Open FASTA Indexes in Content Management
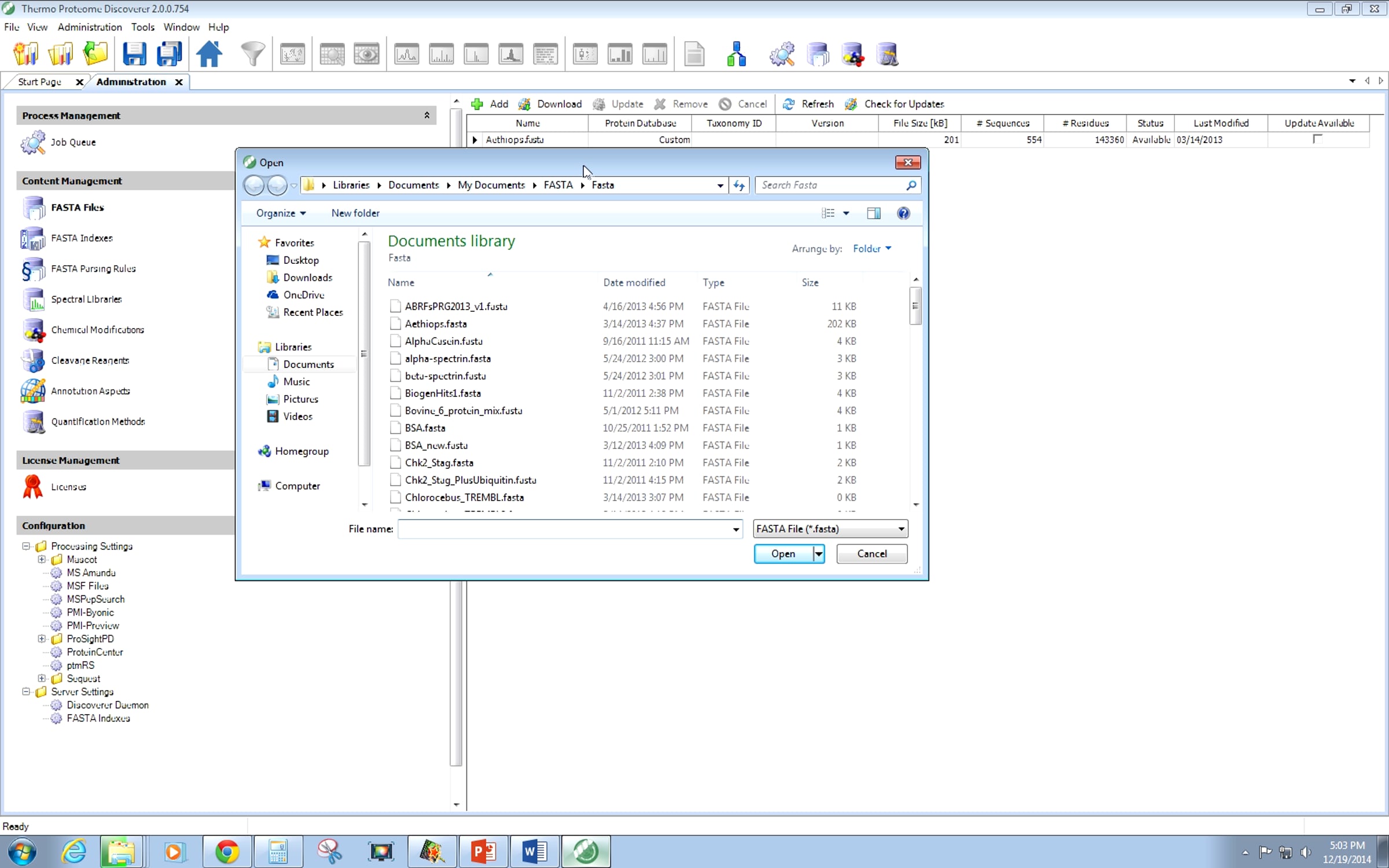Image resolution: width=1389 pixels, height=868 pixels. click(82, 238)
